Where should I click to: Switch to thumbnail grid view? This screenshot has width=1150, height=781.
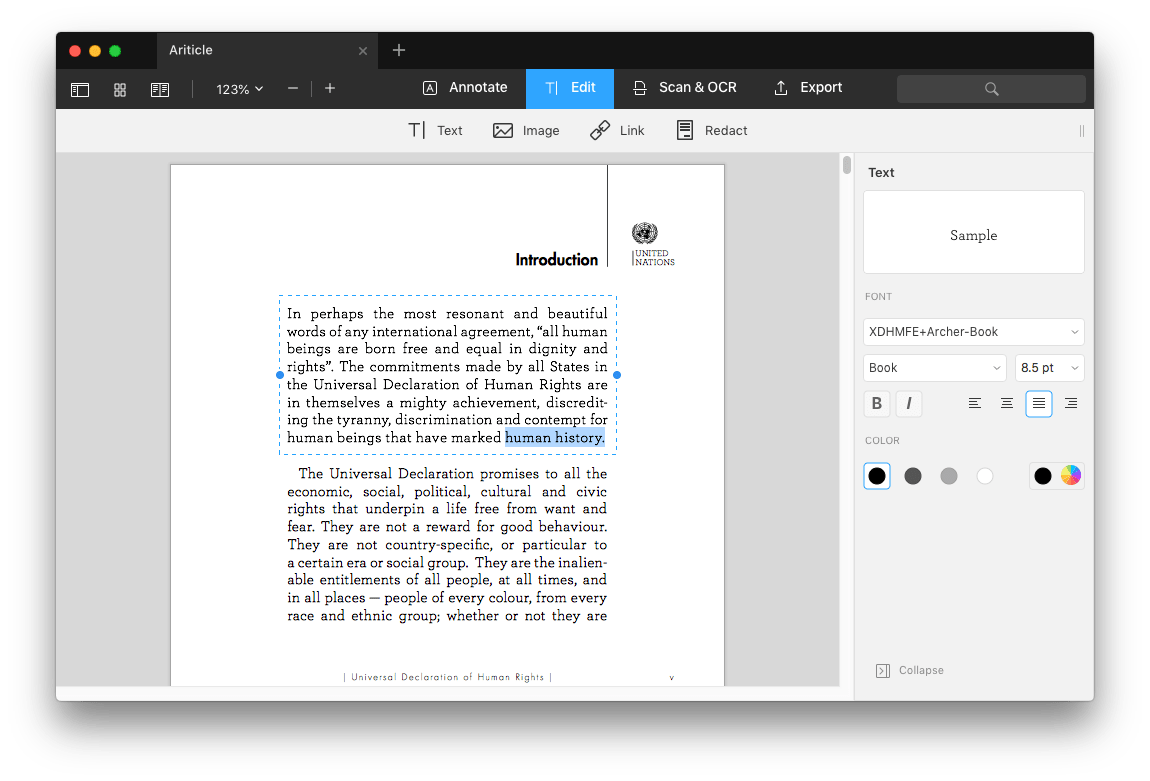point(120,89)
